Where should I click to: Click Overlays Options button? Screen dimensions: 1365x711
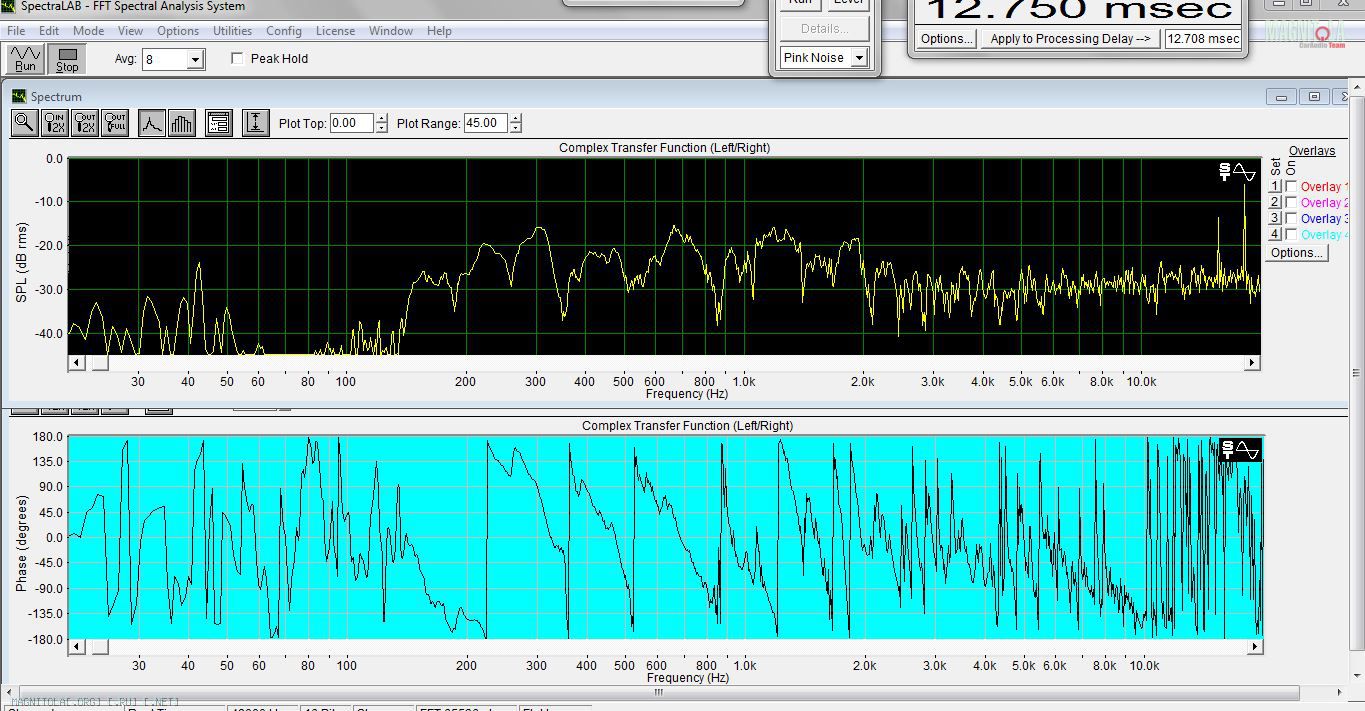click(x=1296, y=253)
